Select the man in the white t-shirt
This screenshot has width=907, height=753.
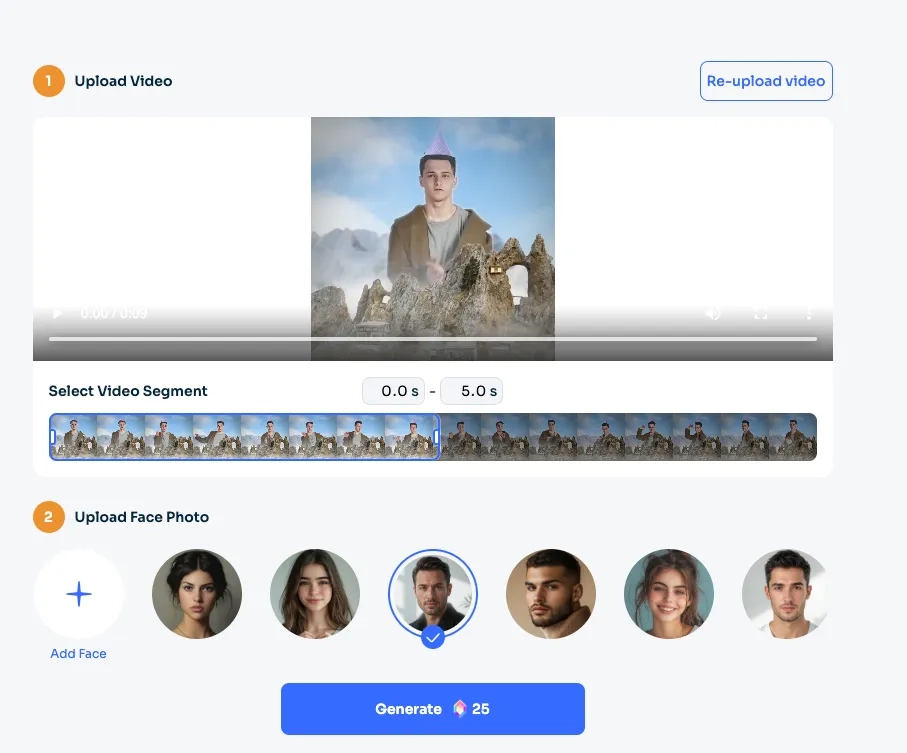pyautogui.click(x=786, y=594)
